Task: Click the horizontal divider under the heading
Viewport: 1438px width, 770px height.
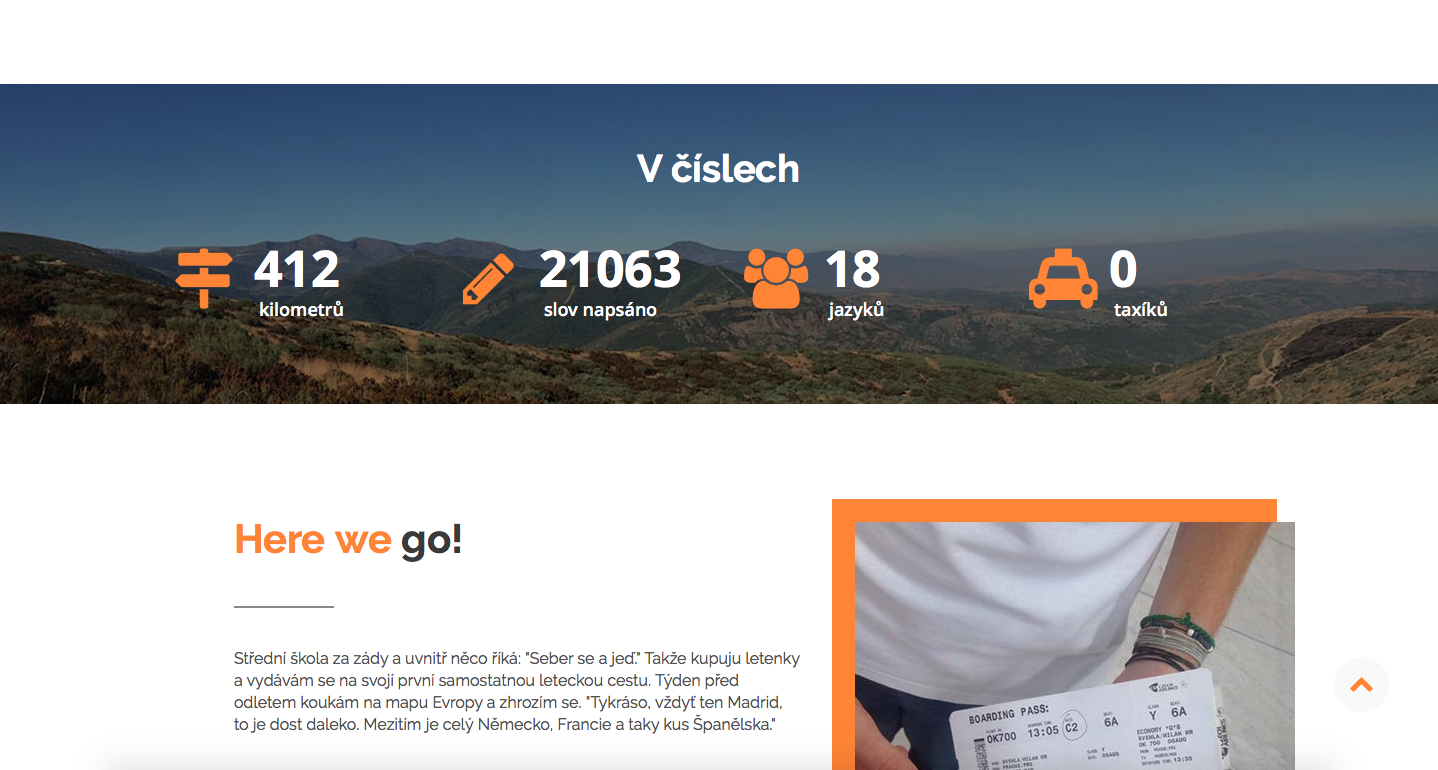Action: pyautogui.click(x=284, y=606)
